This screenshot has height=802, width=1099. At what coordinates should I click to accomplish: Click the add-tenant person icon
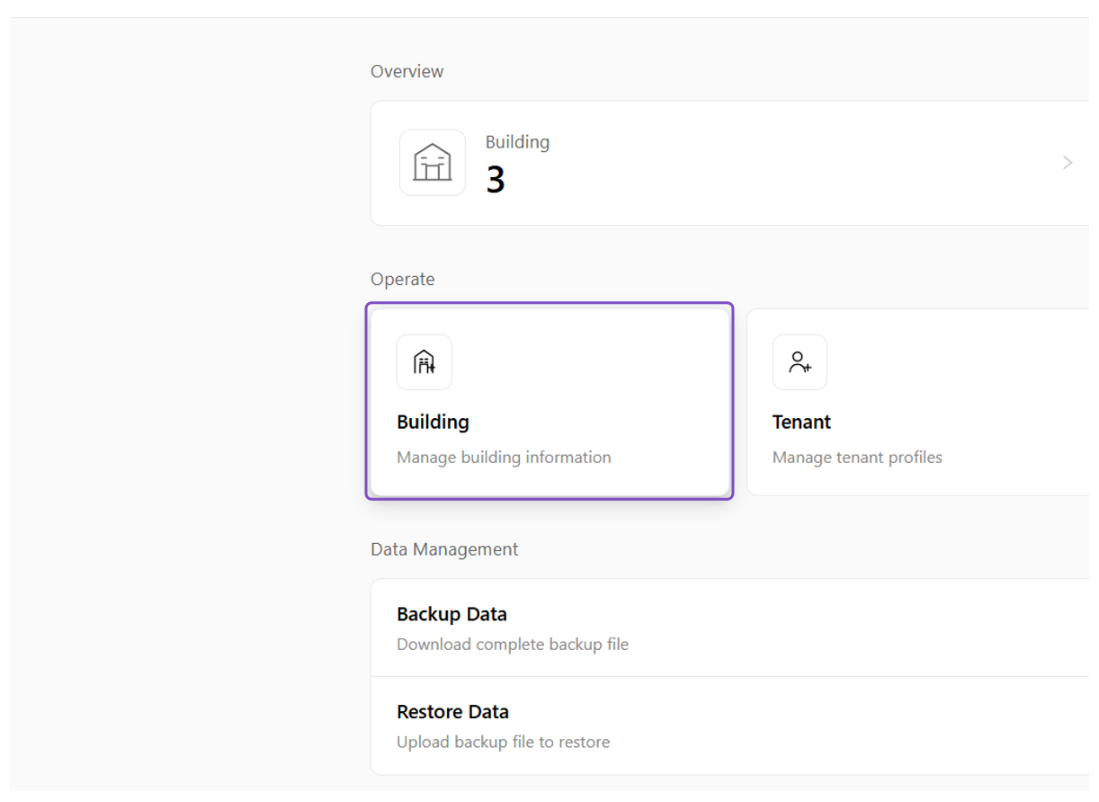(800, 362)
